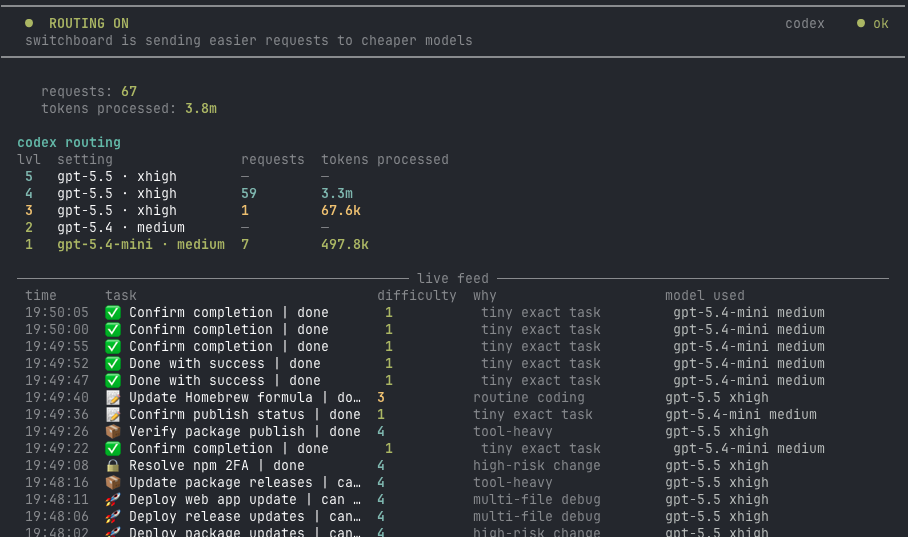Click the why column header
Image resolution: width=908 pixels, height=537 pixels.
(485, 296)
